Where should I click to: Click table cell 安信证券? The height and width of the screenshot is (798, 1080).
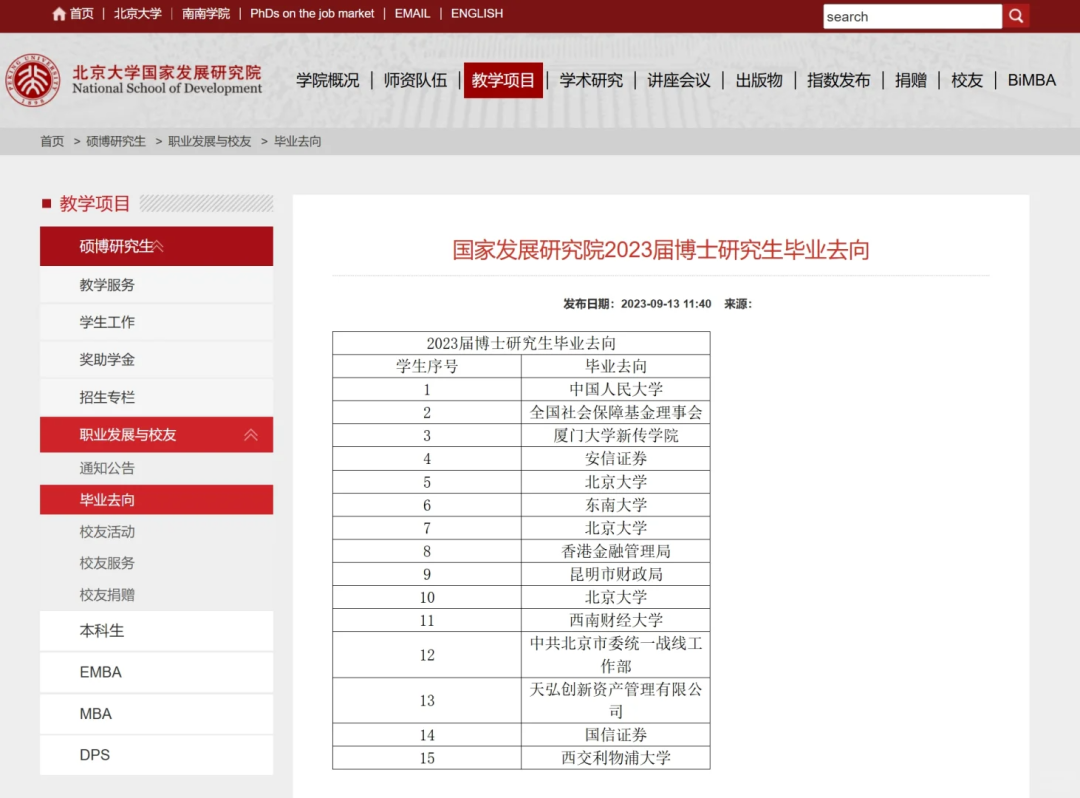point(616,459)
